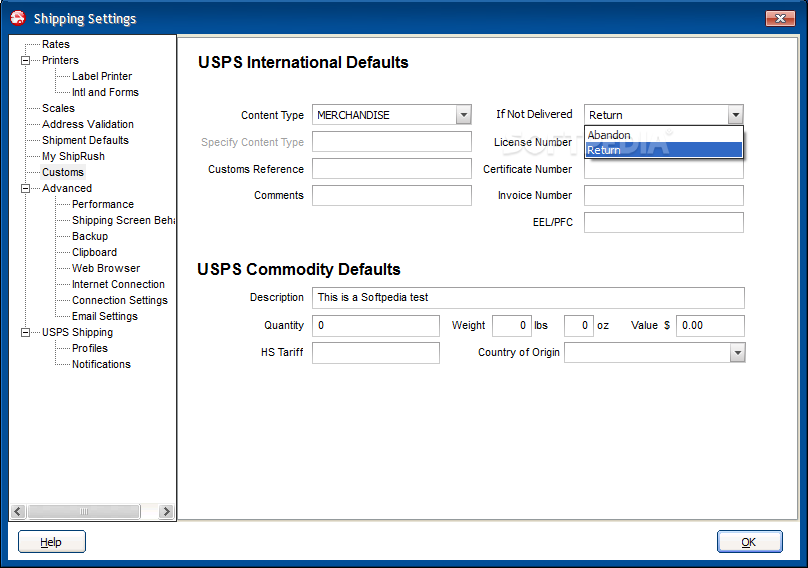Collapse the Advanced tree node

click(25, 188)
